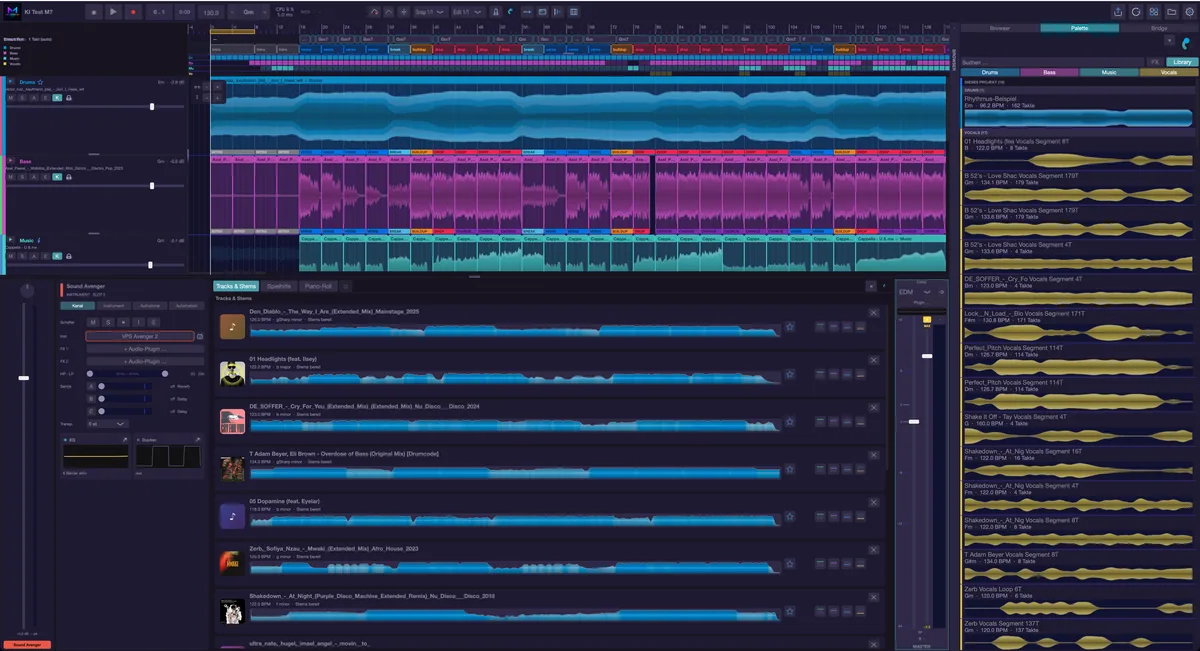Open the Piano-Roll tab
Viewport: 1200px width, 651px height.
317,286
